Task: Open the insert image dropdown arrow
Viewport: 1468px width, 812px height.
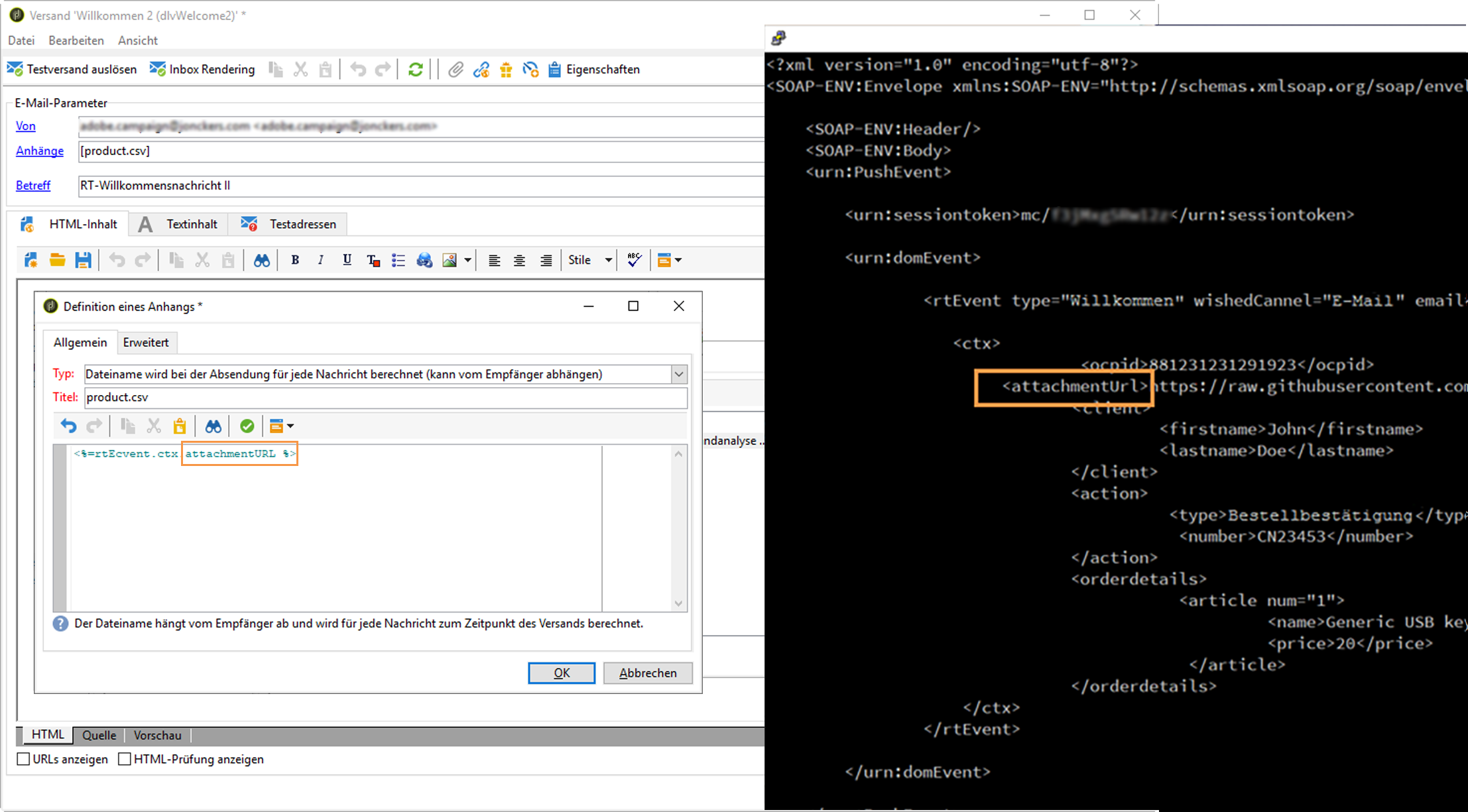Action: coord(467,261)
